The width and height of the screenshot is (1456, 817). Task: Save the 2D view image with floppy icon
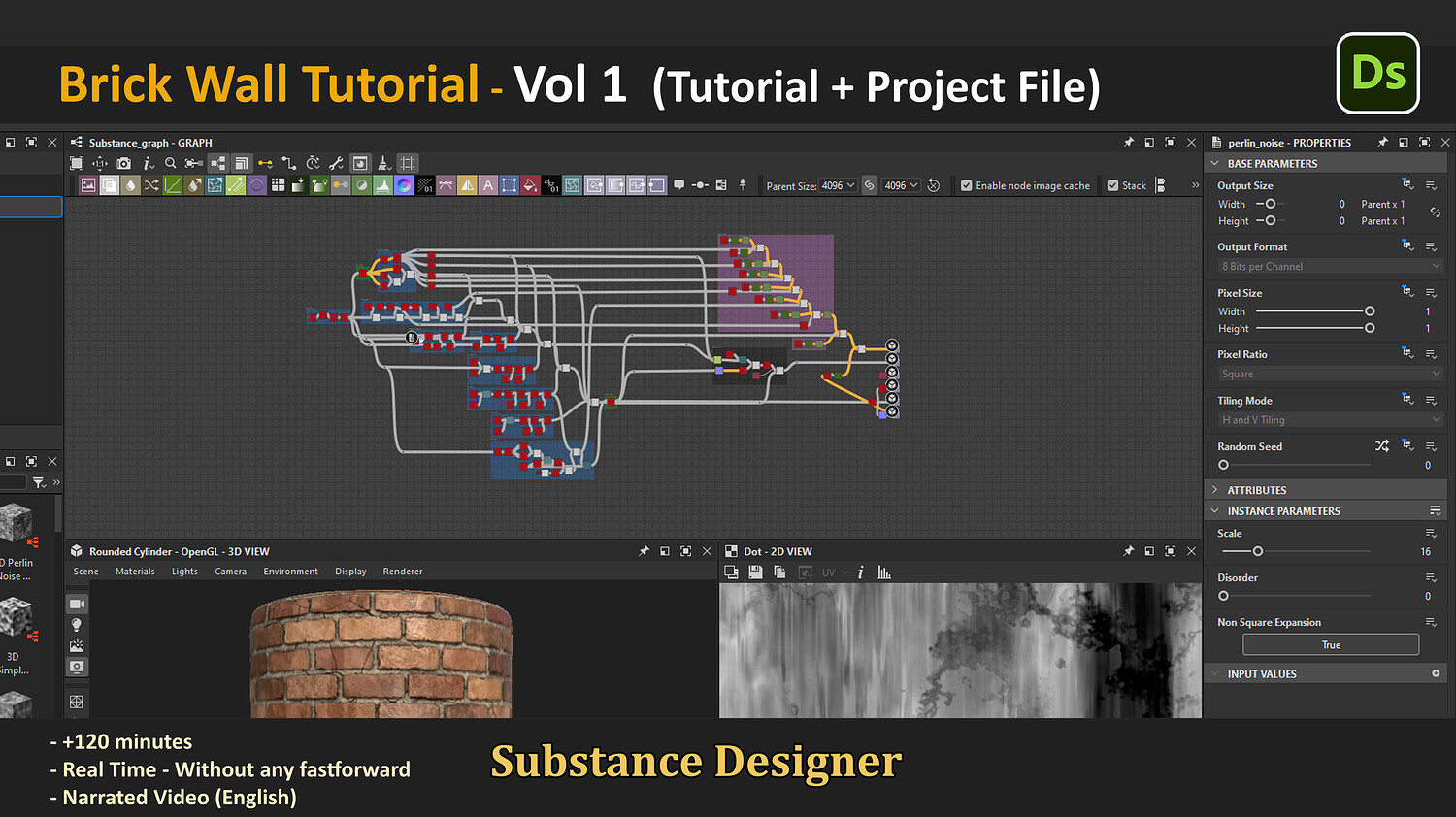755,572
